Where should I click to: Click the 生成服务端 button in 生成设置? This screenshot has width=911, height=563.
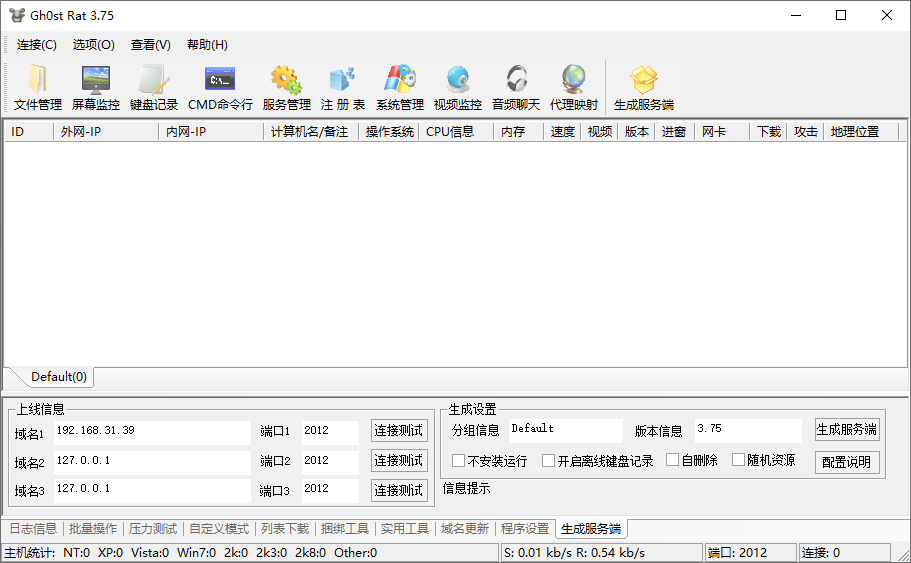point(847,430)
